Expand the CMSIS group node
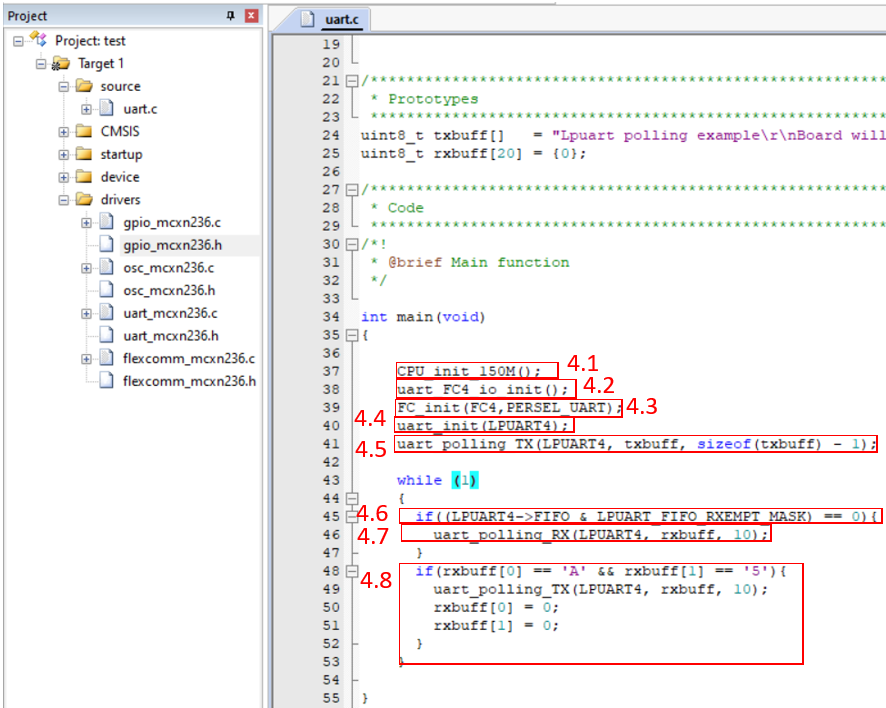 coord(64,131)
